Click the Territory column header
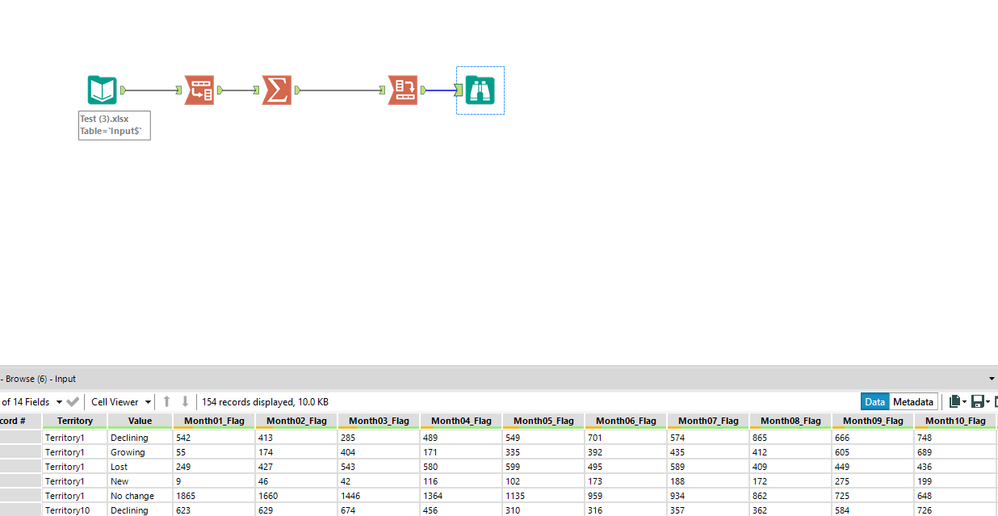This screenshot has width=998, height=516. coord(74,421)
